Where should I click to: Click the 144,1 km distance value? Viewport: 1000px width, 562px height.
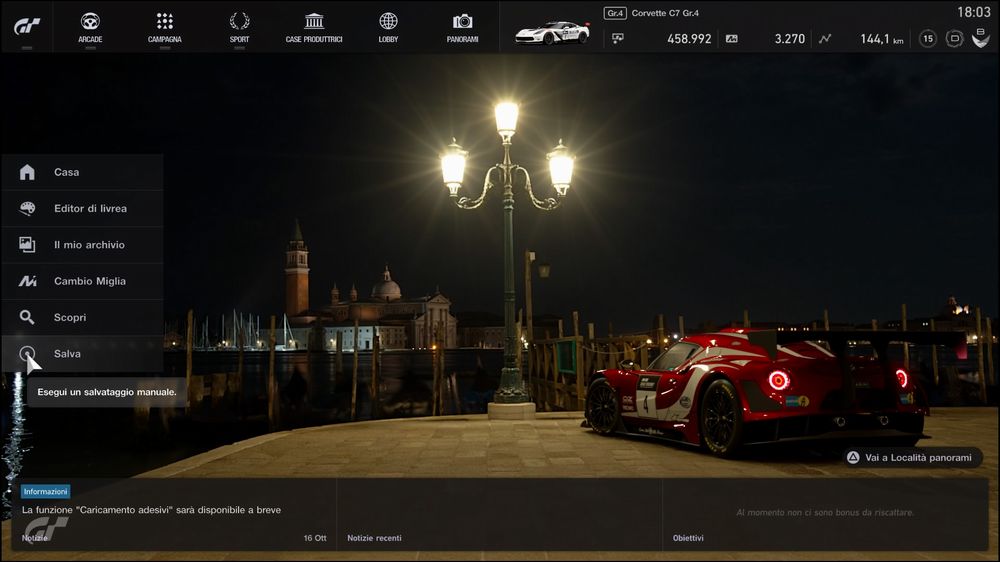click(x=881, y=39)
